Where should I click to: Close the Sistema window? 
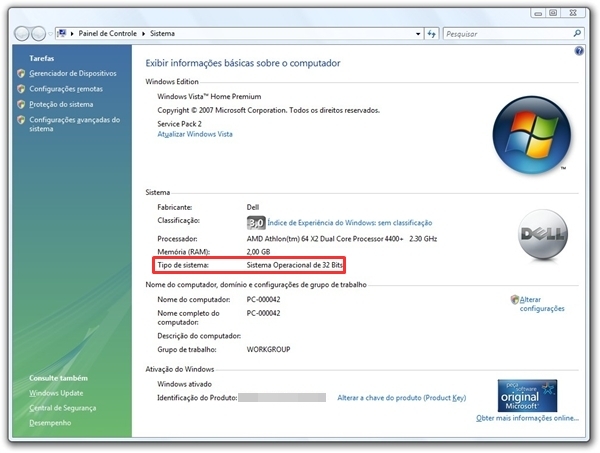573,13
